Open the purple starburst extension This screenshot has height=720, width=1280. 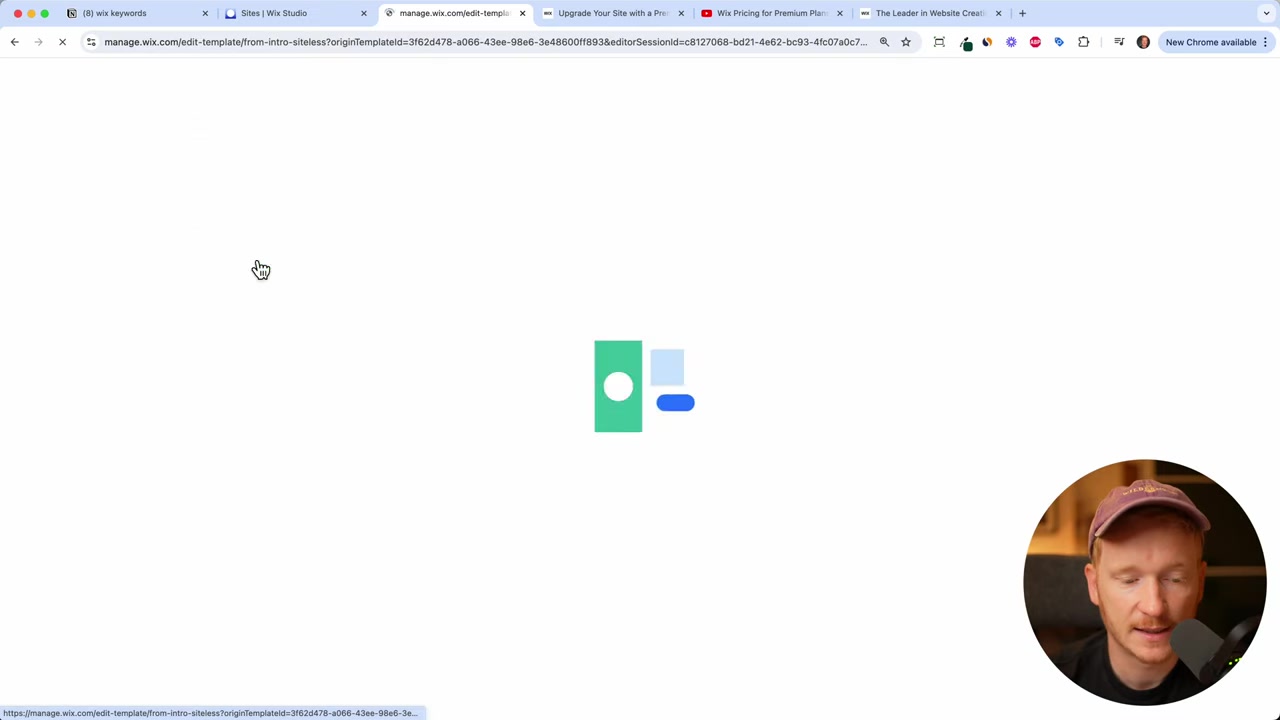pyautogui.click(x=1011, y=42)
